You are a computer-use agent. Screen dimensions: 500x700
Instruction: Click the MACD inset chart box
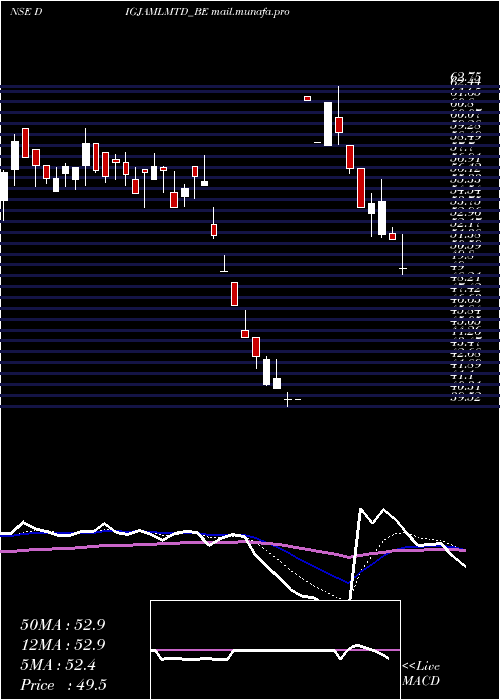coord(275,650)
